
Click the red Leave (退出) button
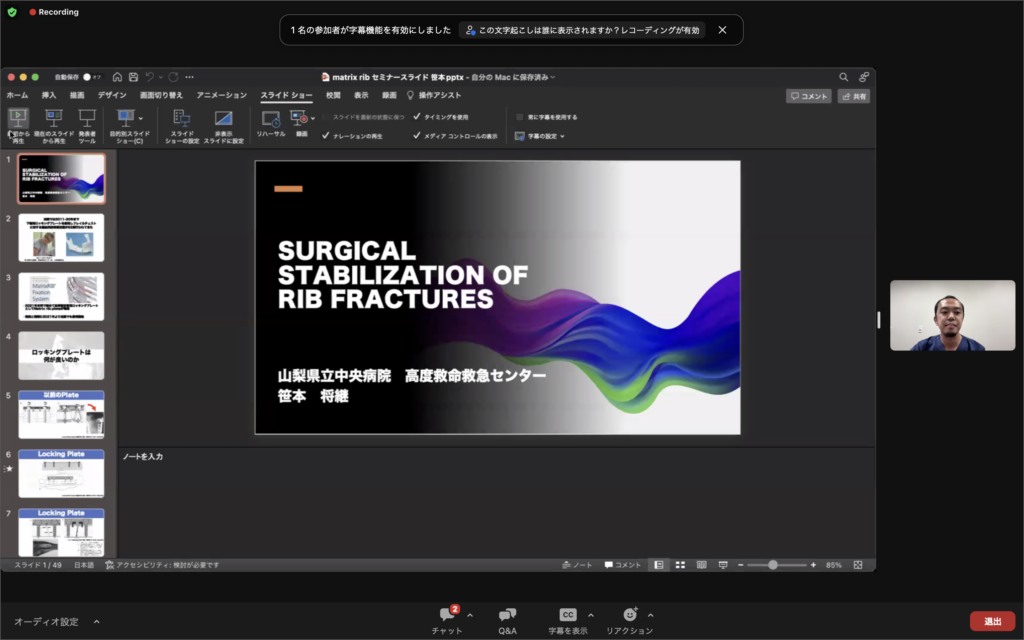[992, 621]
